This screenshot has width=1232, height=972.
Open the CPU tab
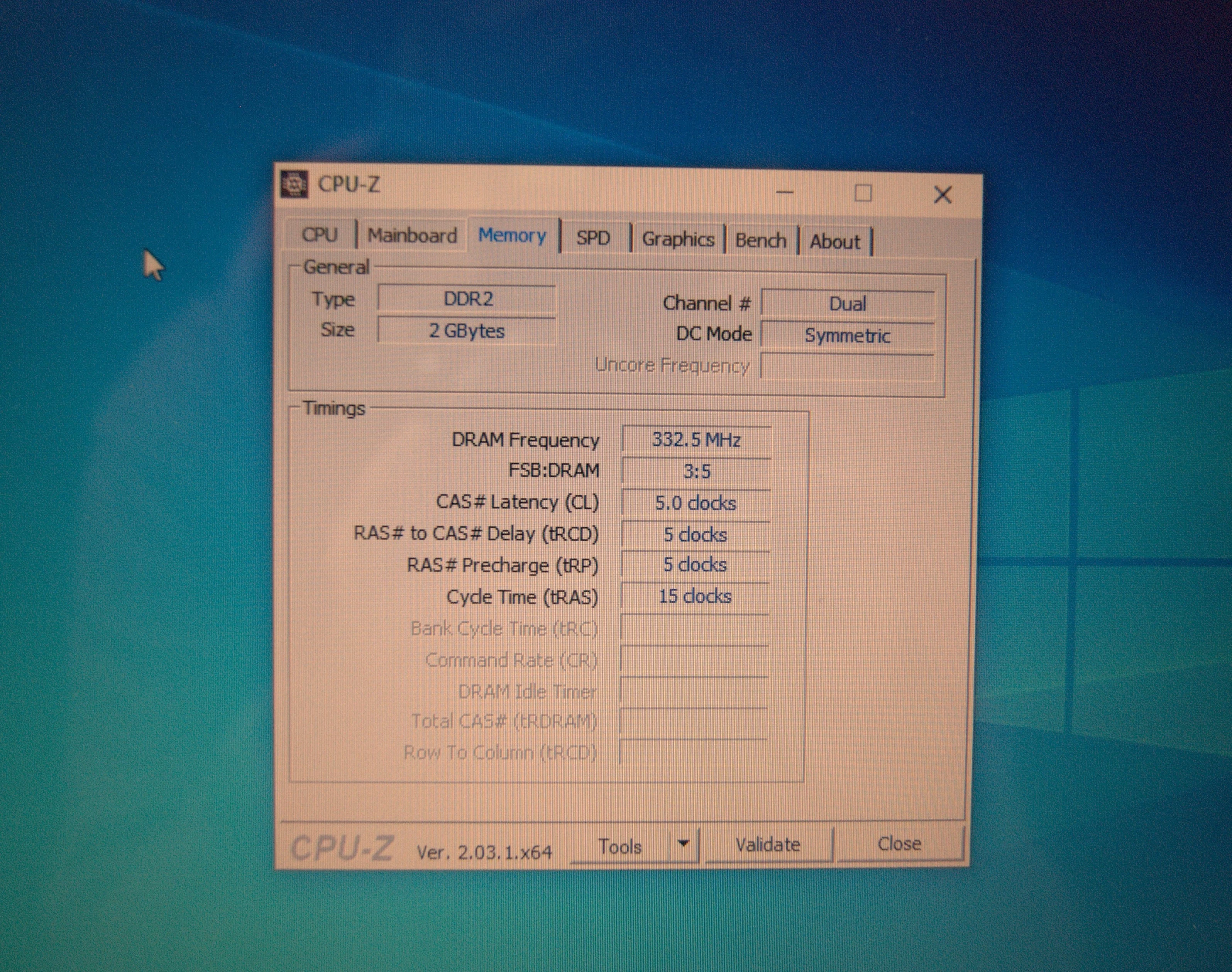(x=320, y=234)
